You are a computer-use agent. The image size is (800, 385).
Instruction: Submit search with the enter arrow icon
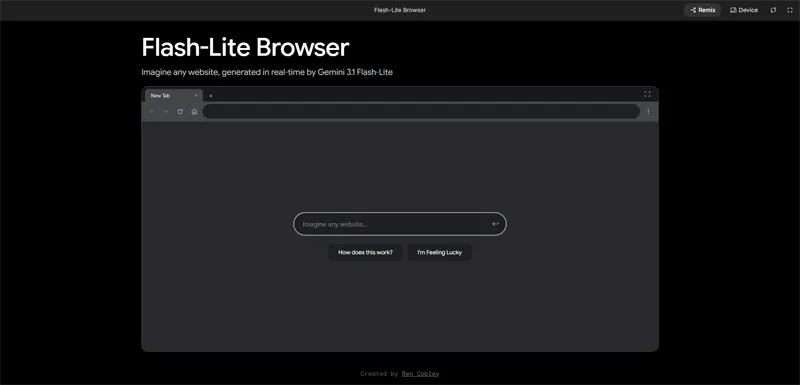pos(495,224)
